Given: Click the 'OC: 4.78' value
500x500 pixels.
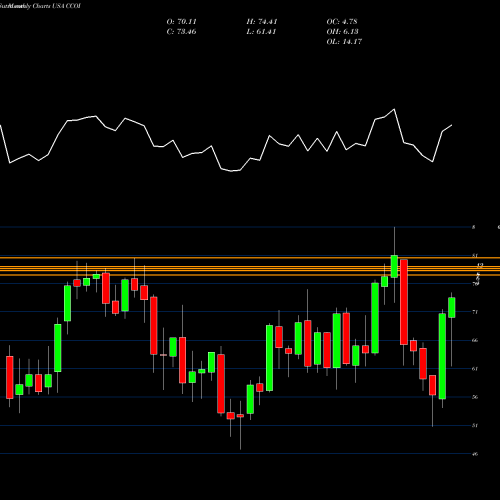Looking at the screenshot, I should click(x=342, y=22).
